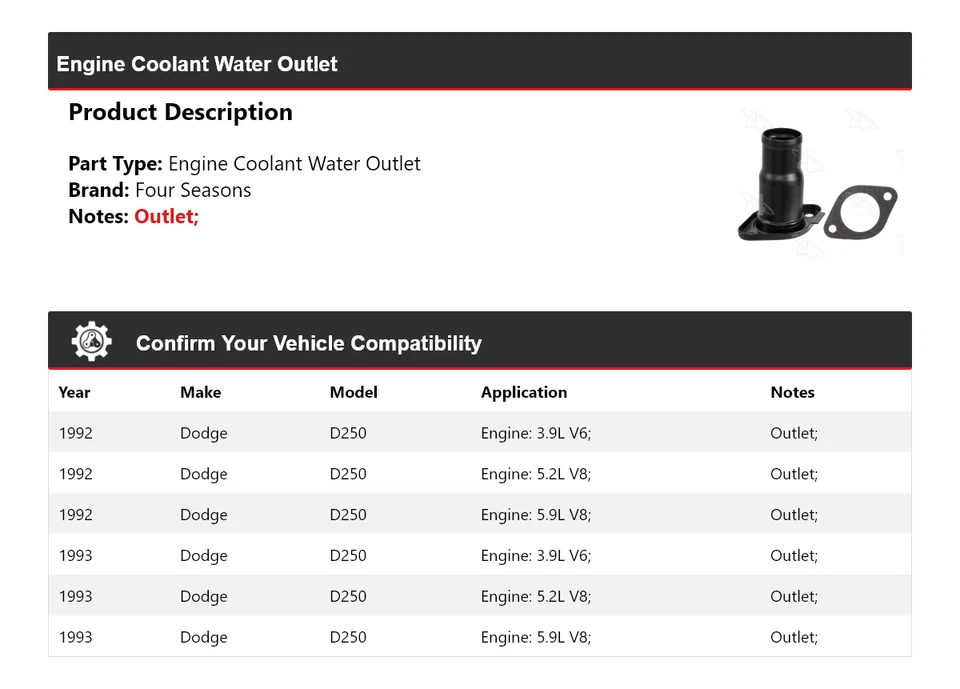The height and width of the screenshot is (689, 960).
Task: Select the 1992 row with Engine: 5.9L V8
Action: pos(479,515)
